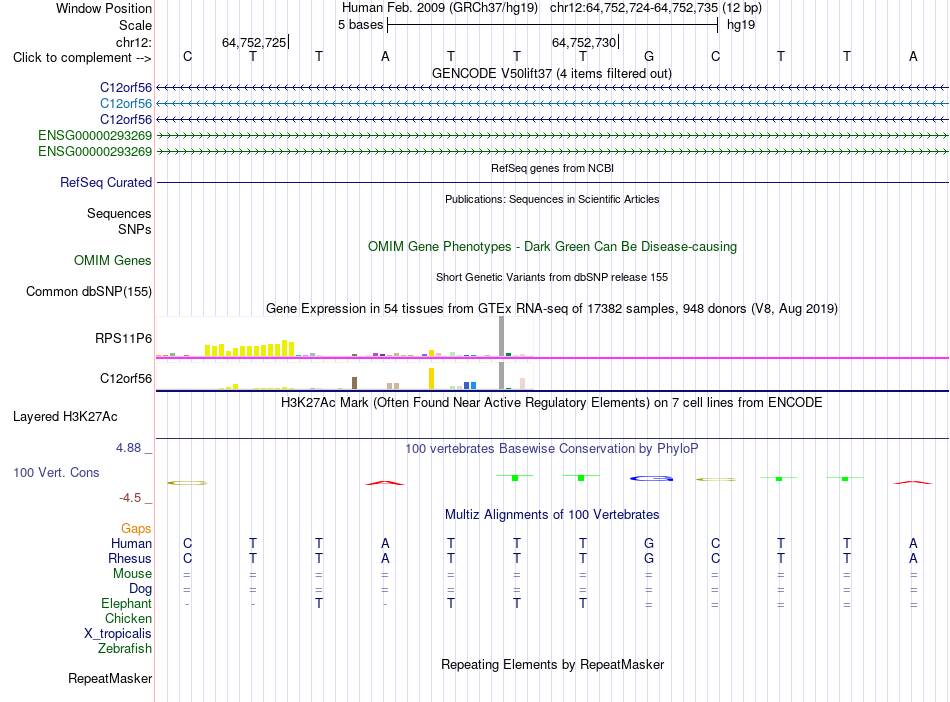This screenshot has height=702, width=950.
Task: Select the X_tropicalis alignment row label
Action: tap(118, 634)
